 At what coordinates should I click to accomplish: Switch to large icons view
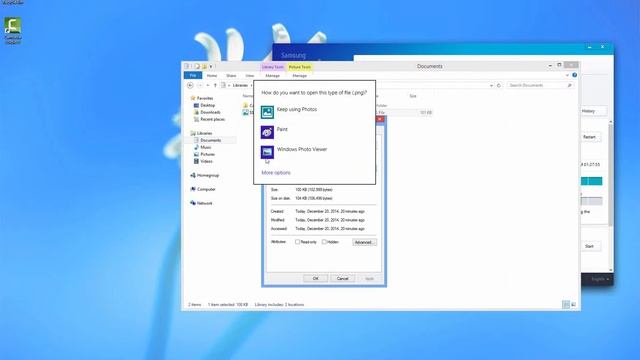coord(573,304)
